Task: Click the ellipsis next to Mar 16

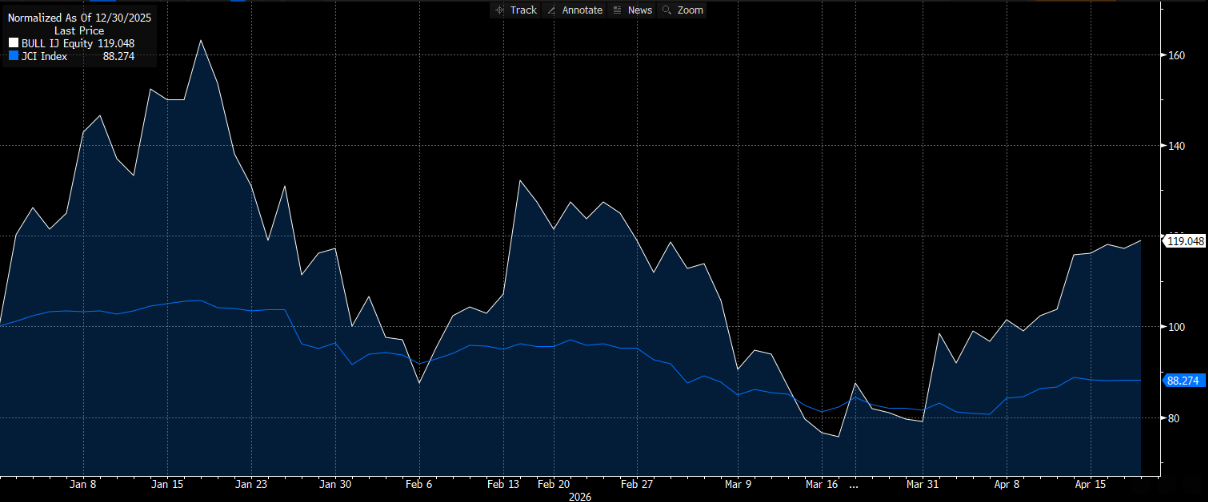Action: coord(853,484)
